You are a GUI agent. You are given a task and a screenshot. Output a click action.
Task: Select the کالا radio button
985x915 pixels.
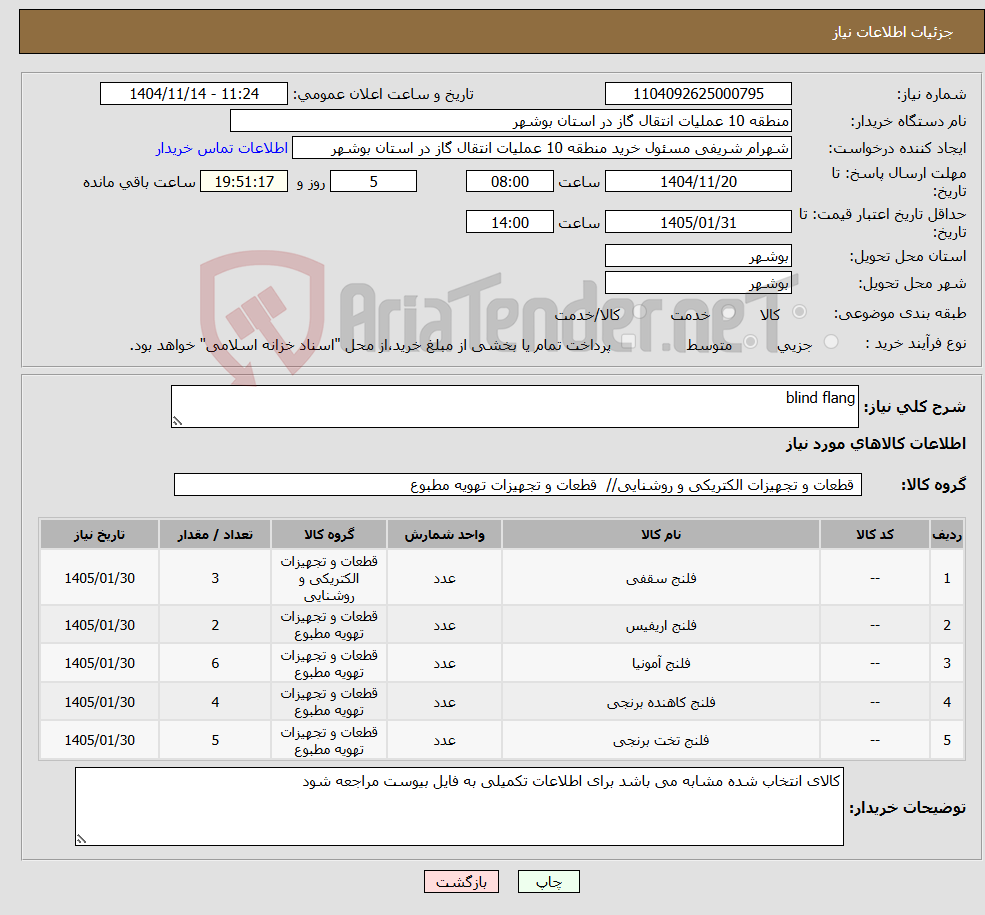coord(800,312)
